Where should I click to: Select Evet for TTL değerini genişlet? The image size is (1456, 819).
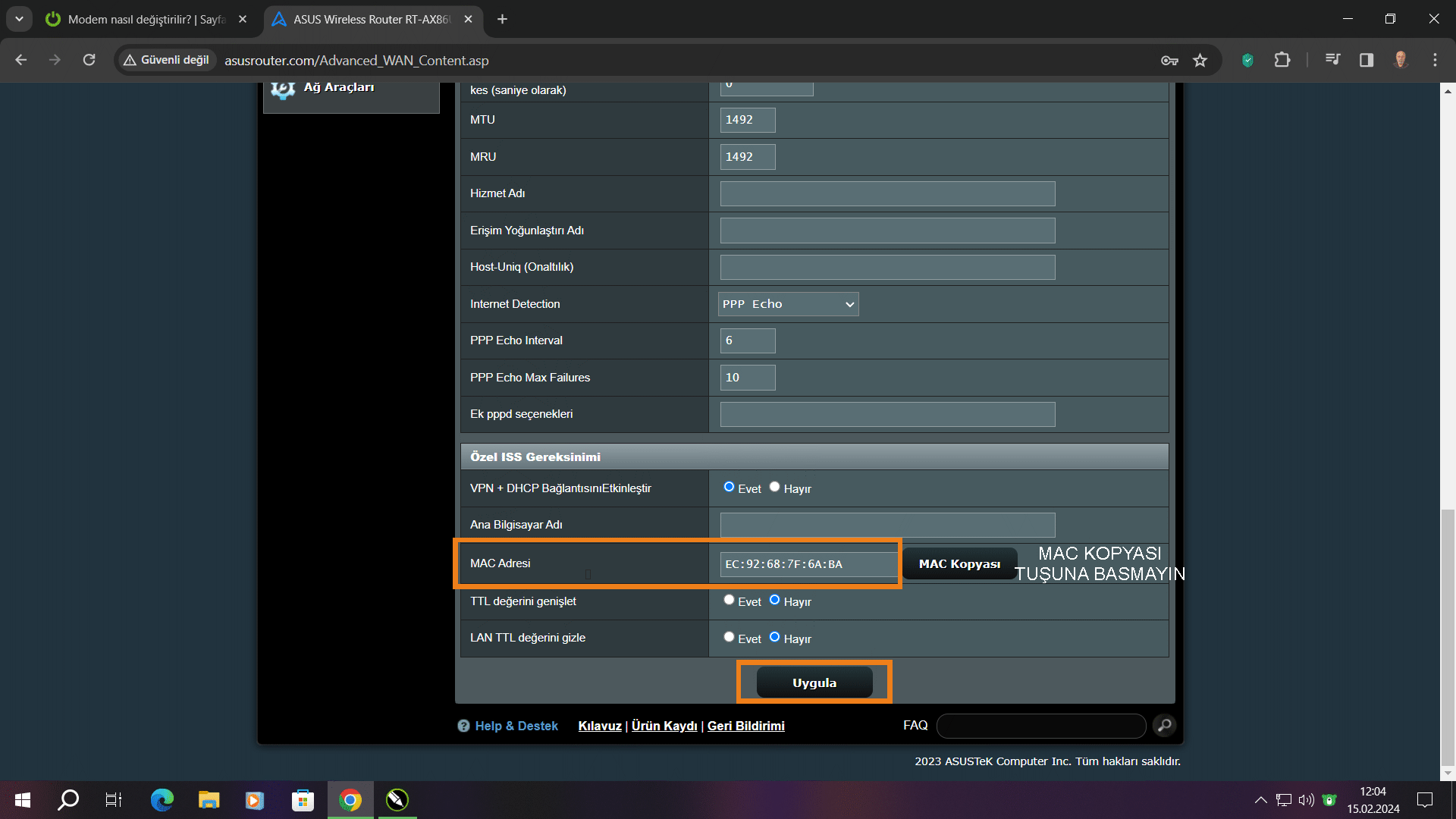tap(729, 600)
